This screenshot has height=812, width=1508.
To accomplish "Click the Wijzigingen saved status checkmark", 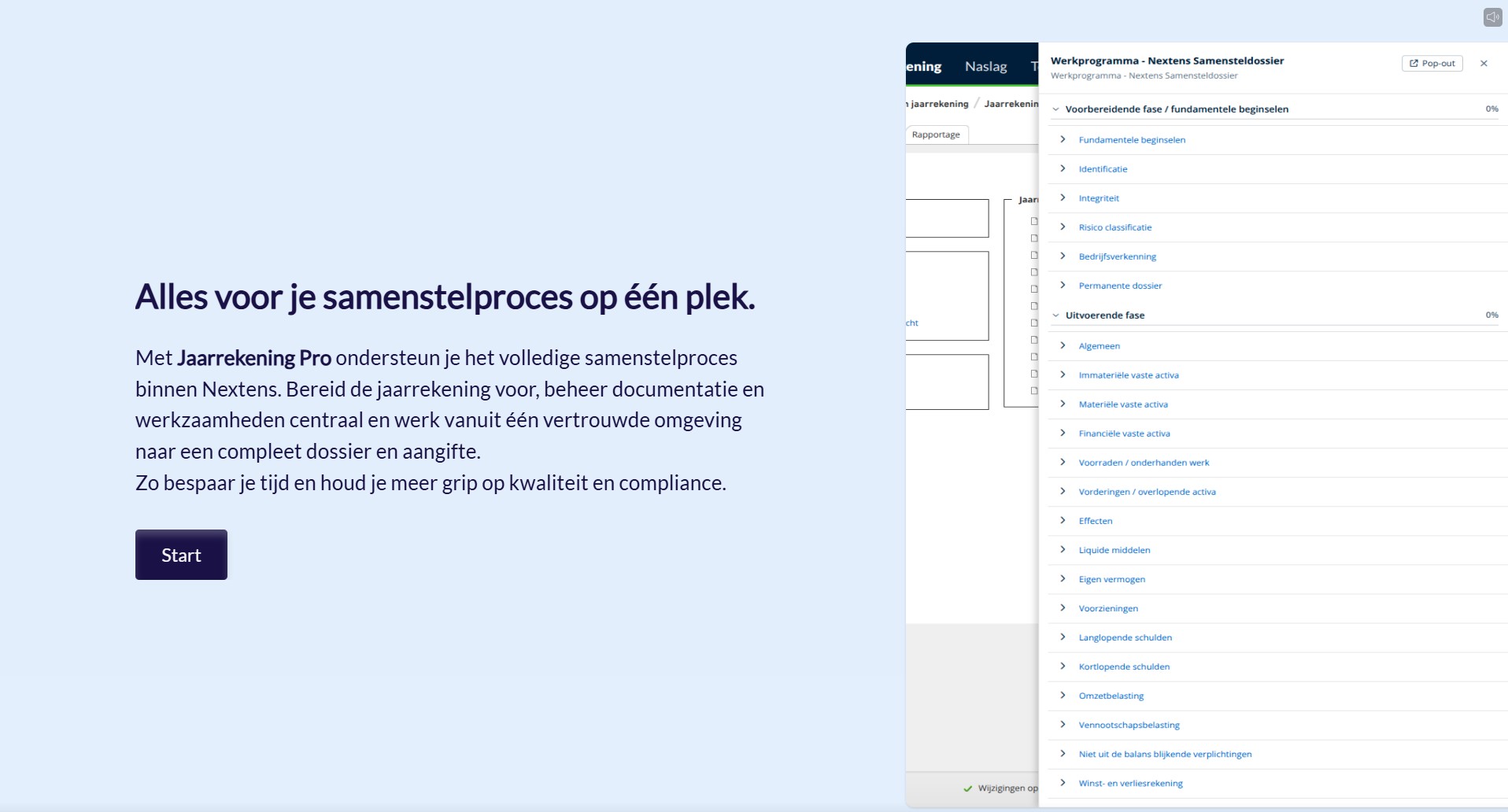I will [x=967, y=788].
